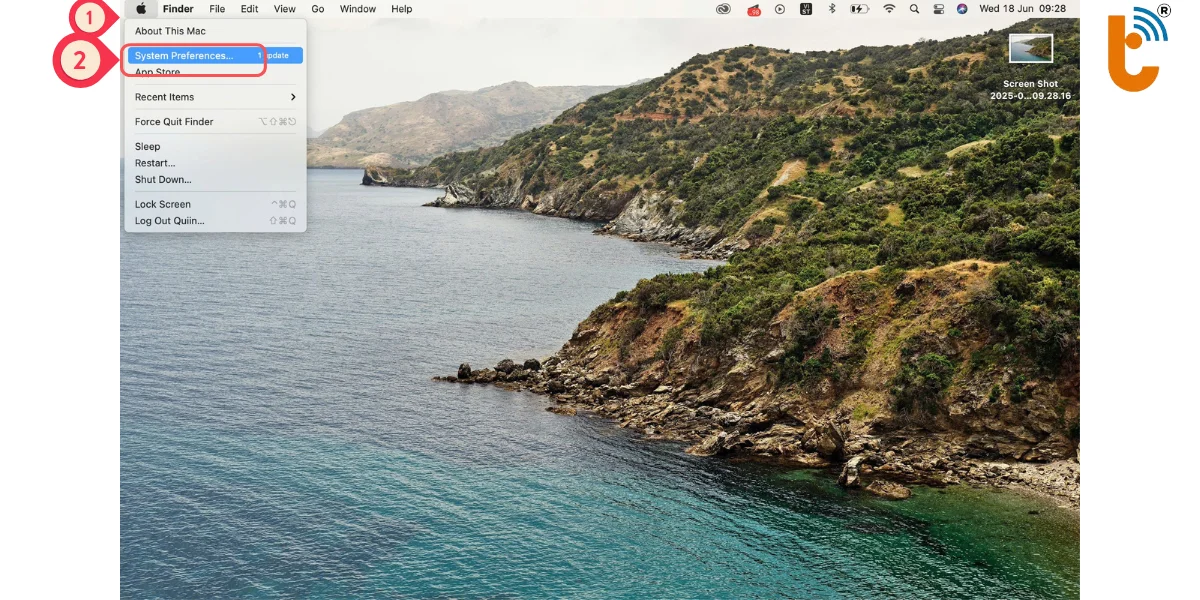Open the Apple menu icon
This screenshot has height=600, width=1200.
[x=140, y=9]
